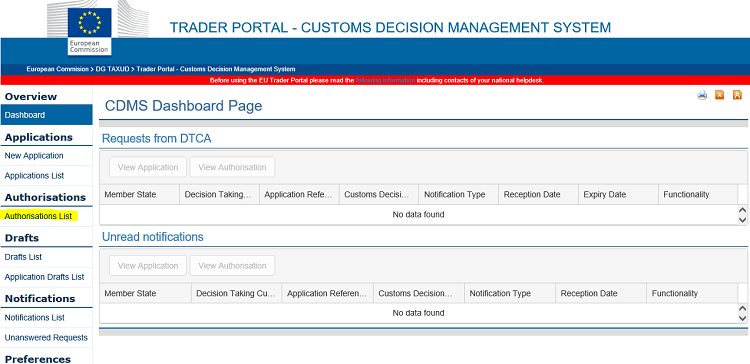The width and height of the screenshot is (750, 364).
Task: Click the Drafts sidebar heading
Action: [22, 238]
